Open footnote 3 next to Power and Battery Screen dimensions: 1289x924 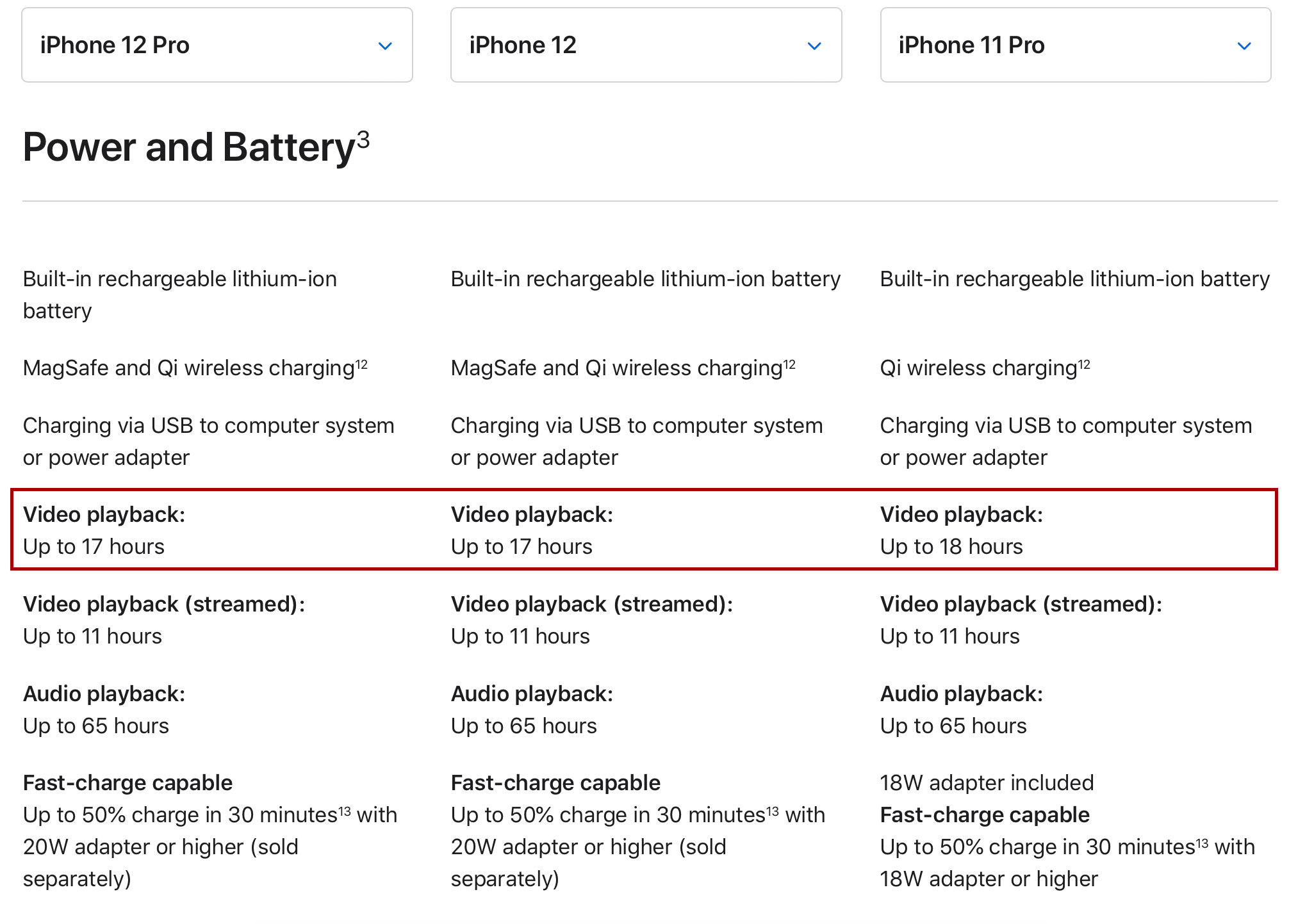(x=363, y=139)
